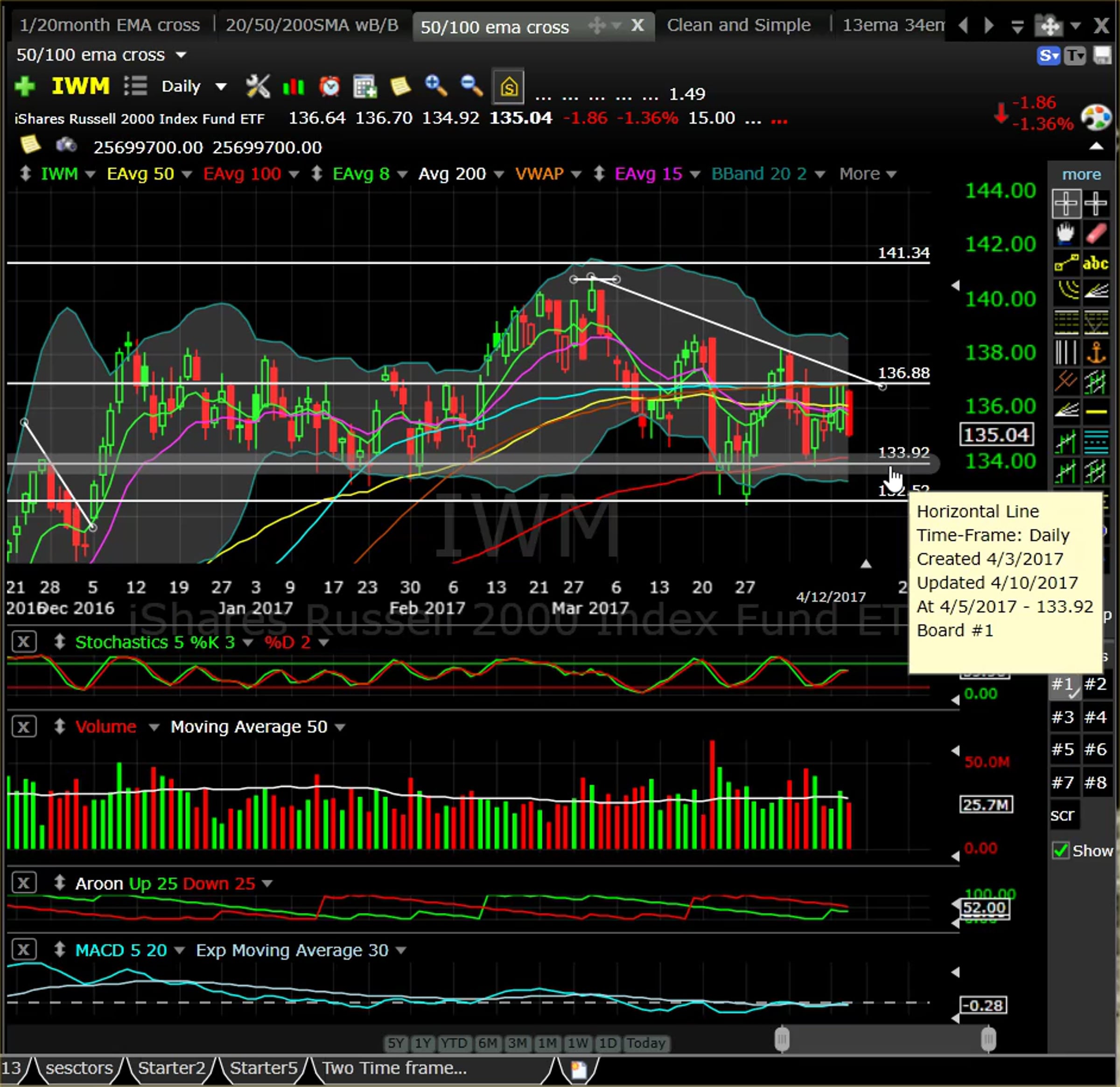Screen dimensions: 1120x1087
Task: Click the blue more link above tools
Action: pos(1081,174)
